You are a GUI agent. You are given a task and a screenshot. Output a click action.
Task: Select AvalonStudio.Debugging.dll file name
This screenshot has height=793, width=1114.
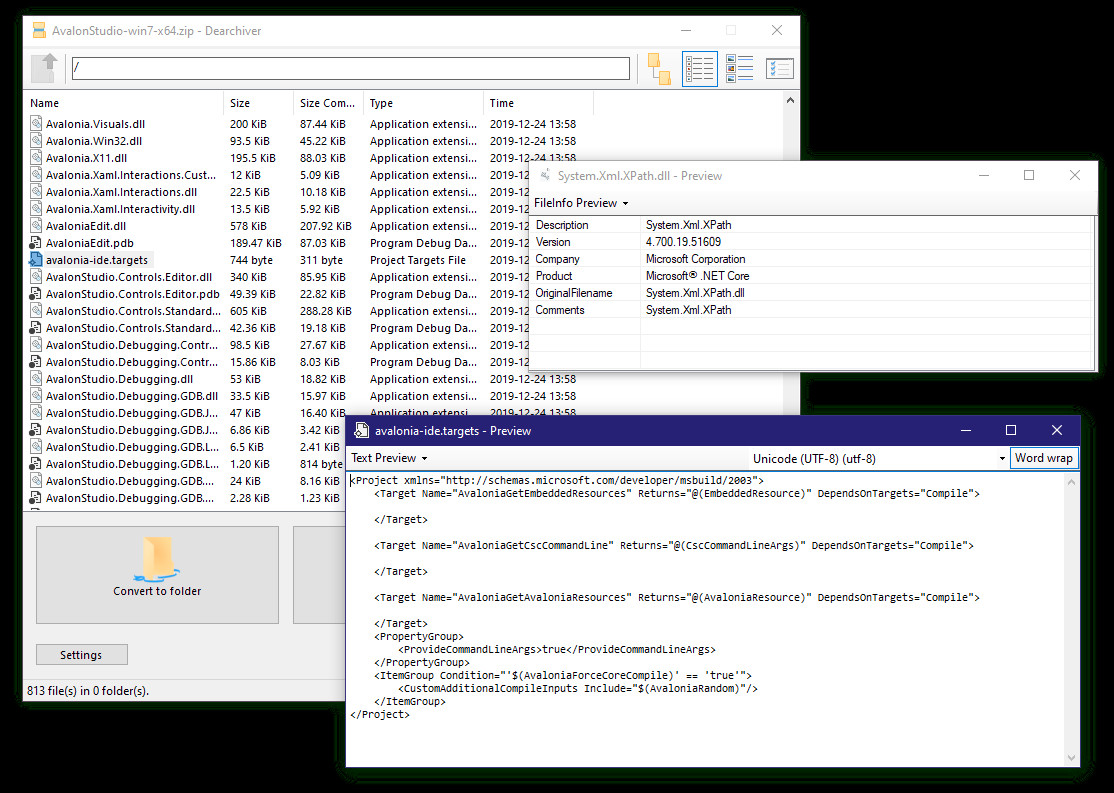[119, 379]
